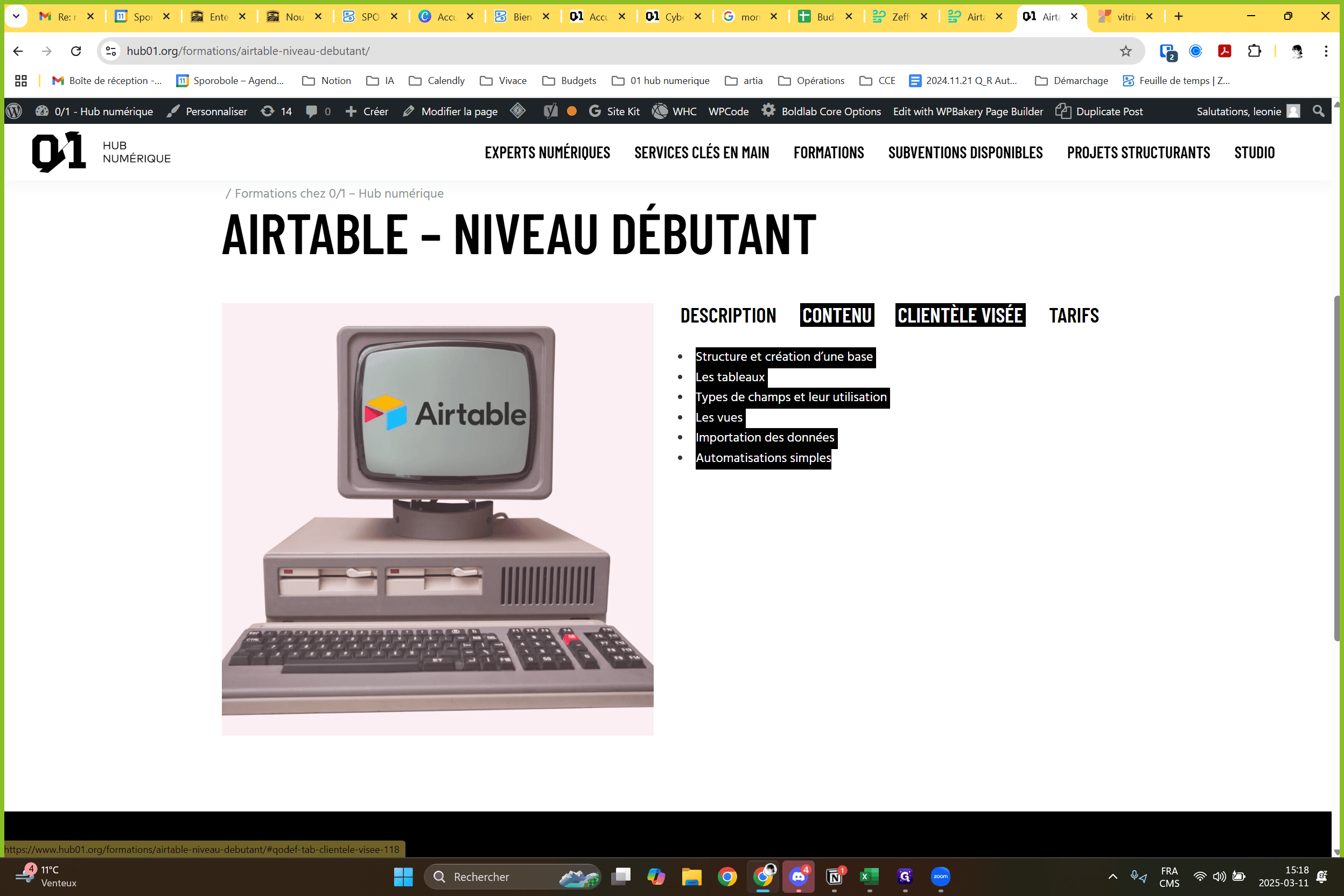
Task: Open Projets structurants menu item
Action: [x=1138, y=152]
